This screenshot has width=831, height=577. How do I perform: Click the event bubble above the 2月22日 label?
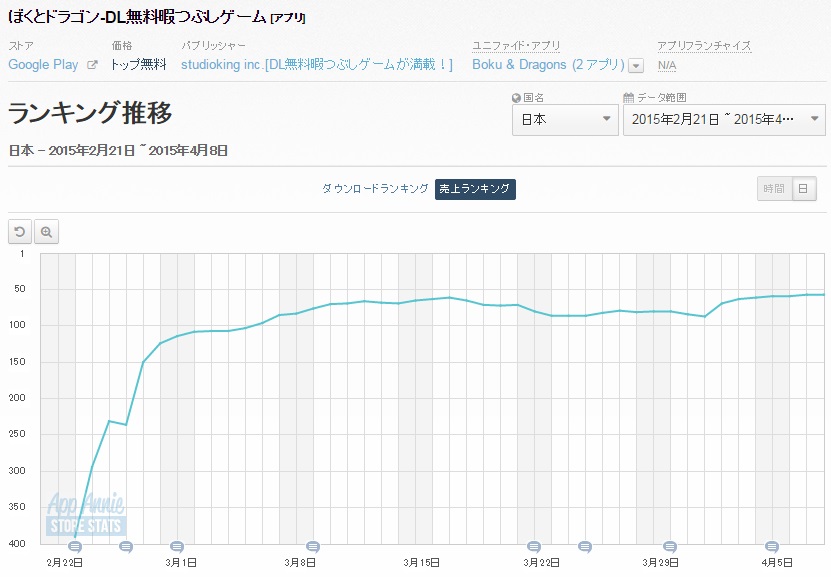[75, 547]
